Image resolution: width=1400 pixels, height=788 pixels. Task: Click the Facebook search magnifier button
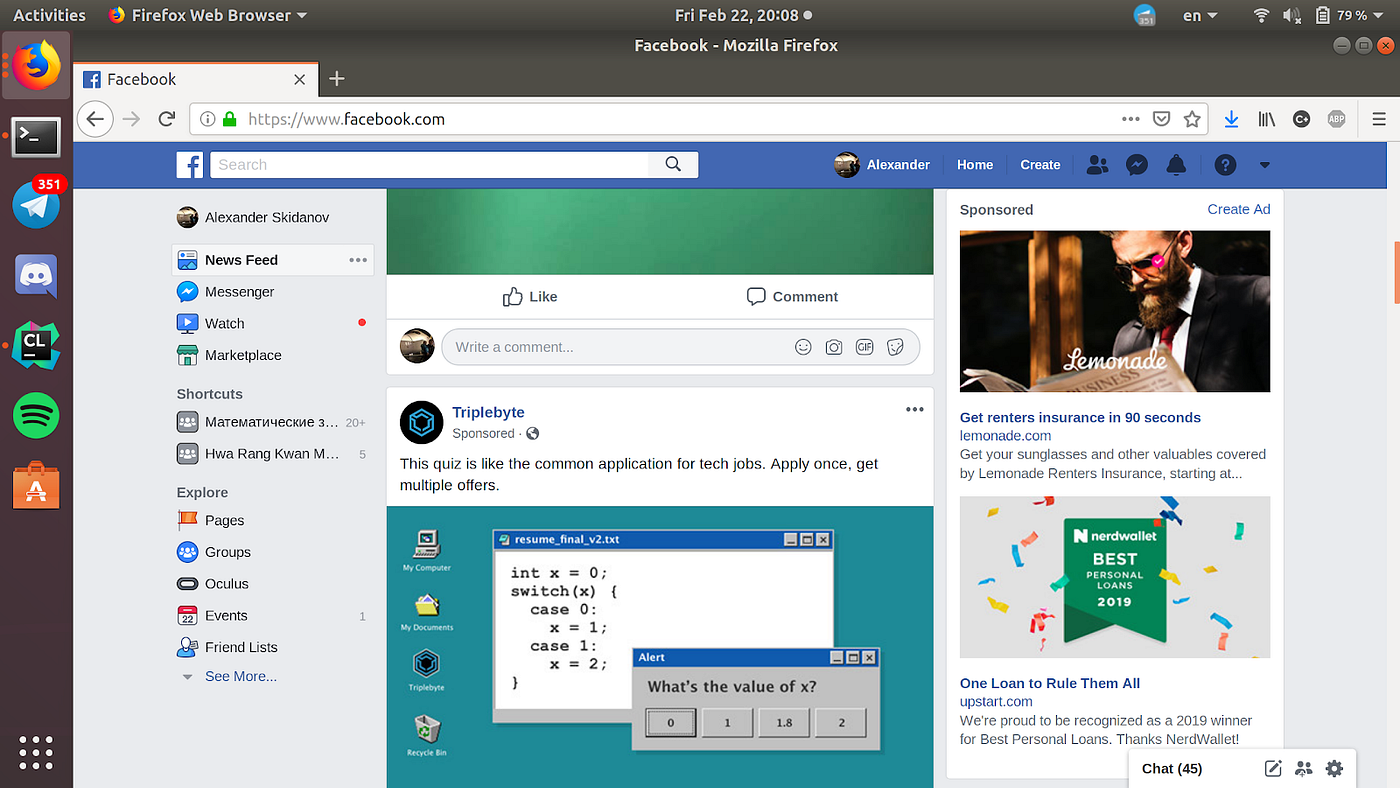point(673,165)
